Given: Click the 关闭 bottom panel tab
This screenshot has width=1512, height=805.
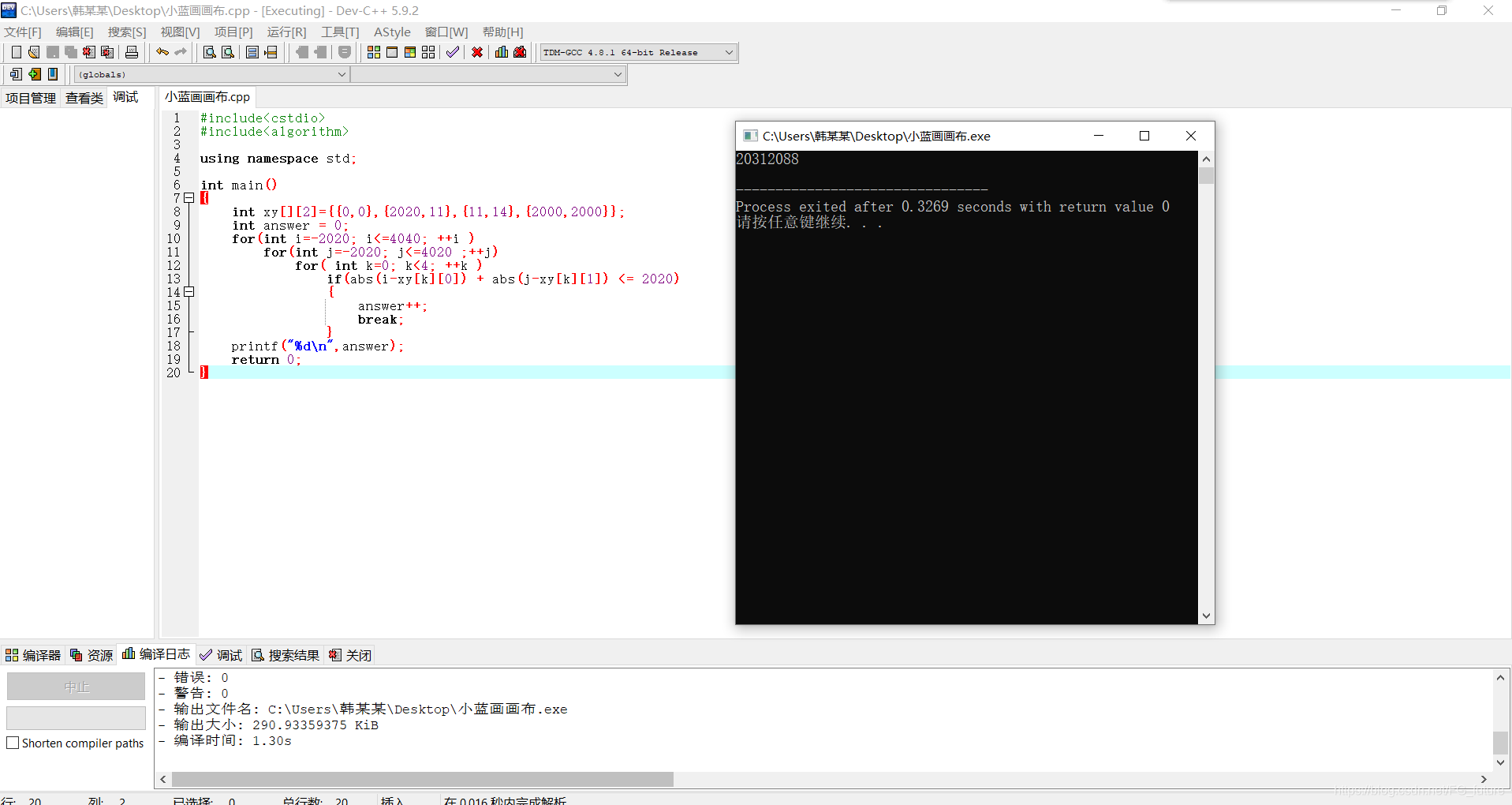Looking at the screenshot, I should [350, 655].
